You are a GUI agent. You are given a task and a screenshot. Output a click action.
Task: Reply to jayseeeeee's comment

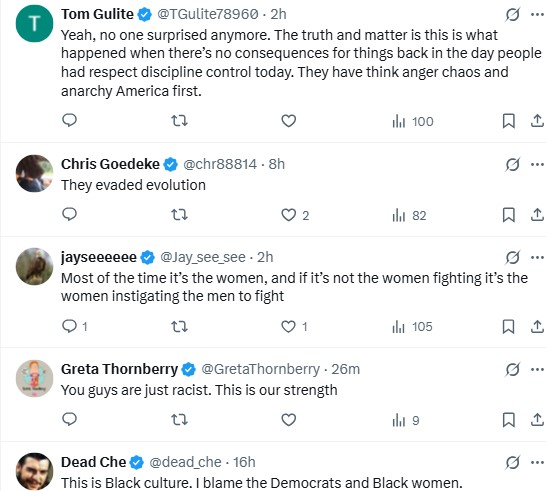69,326
